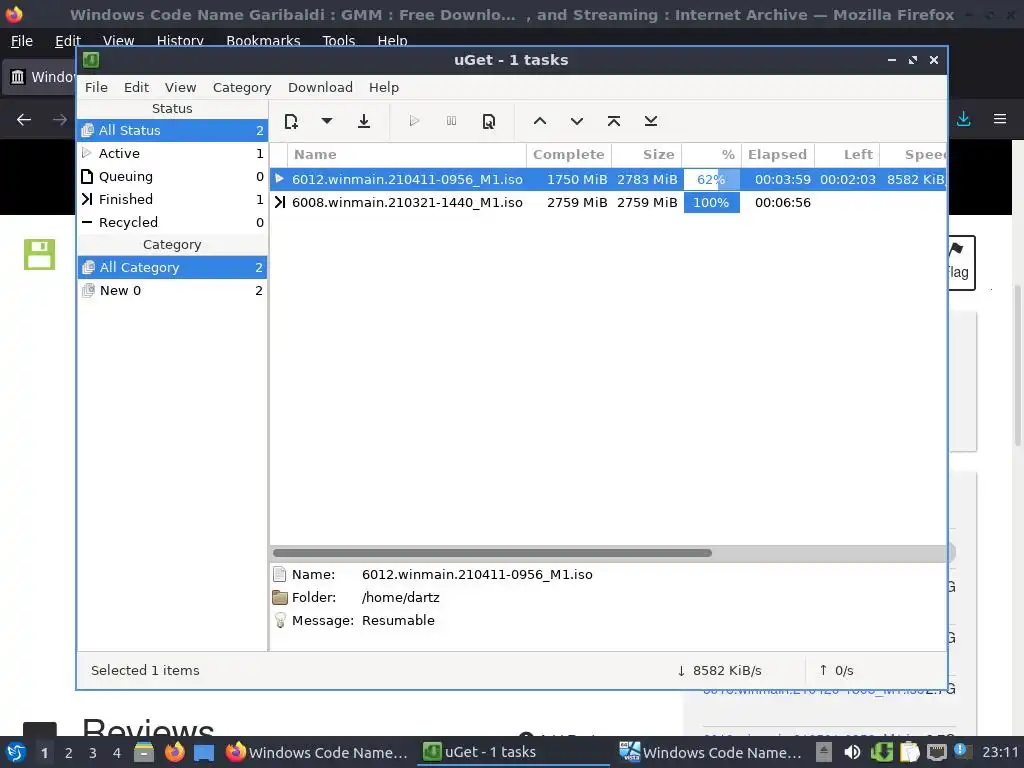Click the uGet window title bar icon

point(91,60)
